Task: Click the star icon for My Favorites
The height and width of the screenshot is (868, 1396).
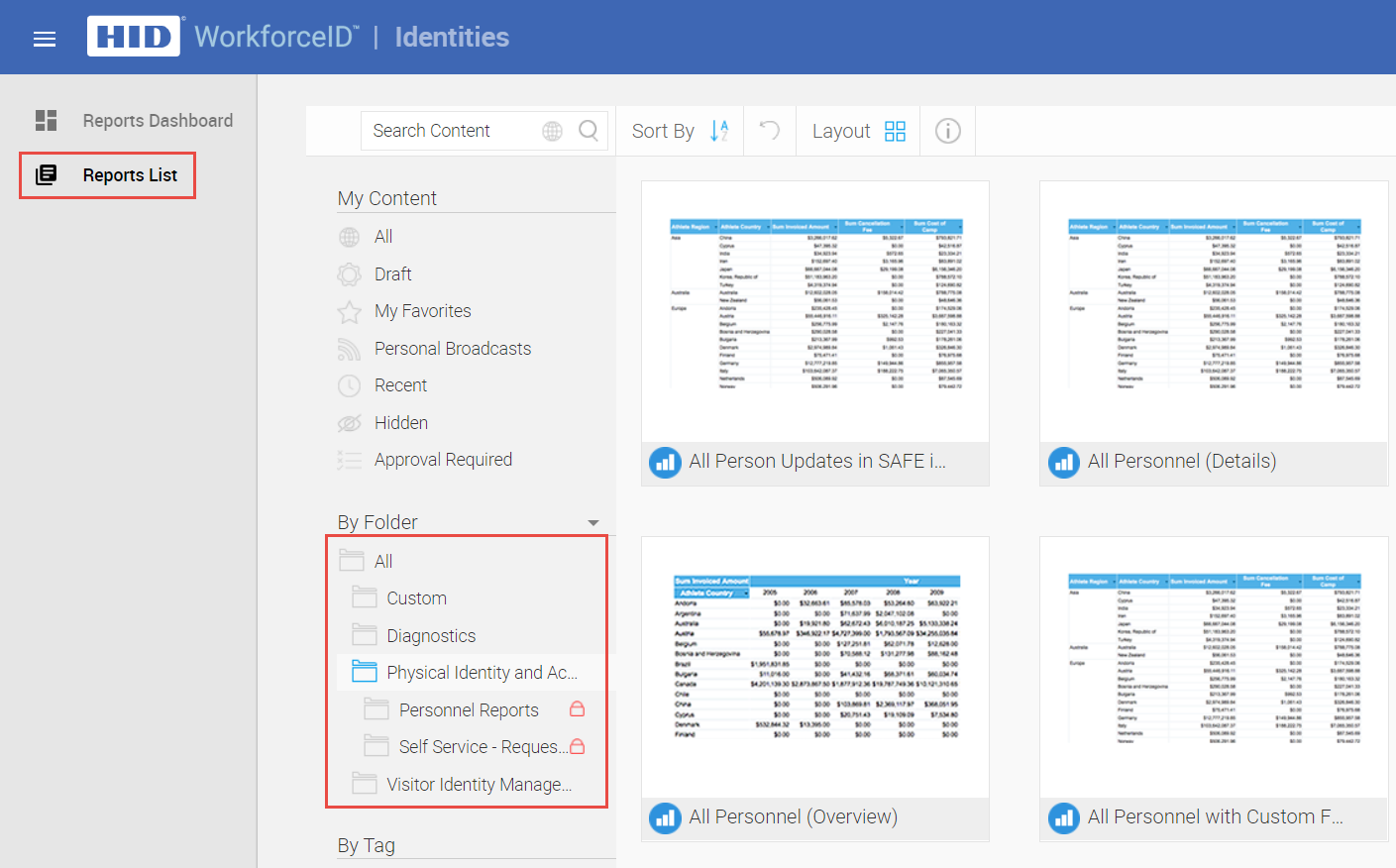Action: pyautogui.click(x=349, y=312)
